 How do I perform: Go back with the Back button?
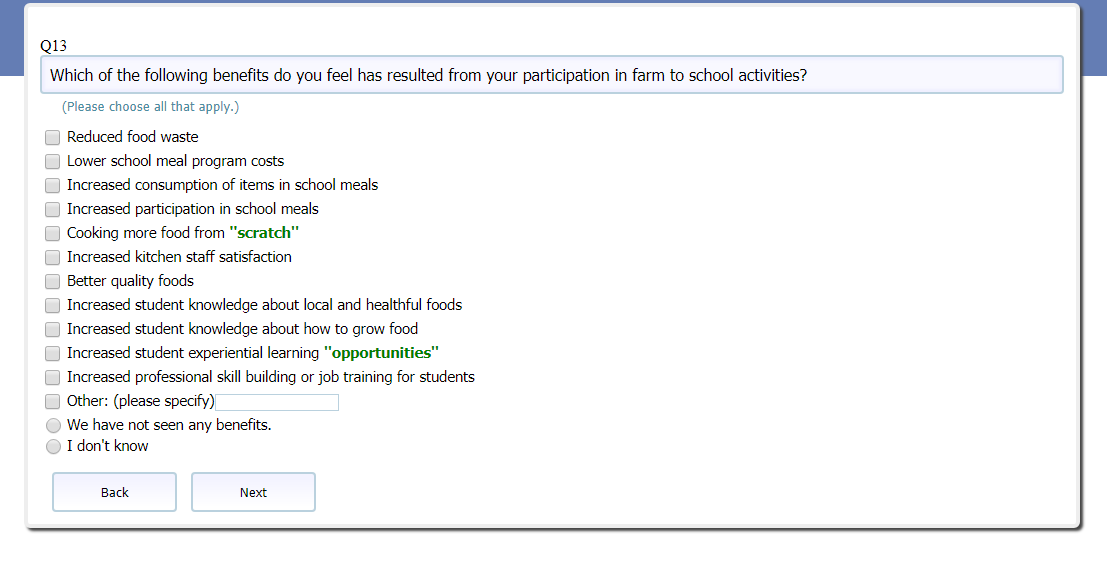[x=114, y=492]
